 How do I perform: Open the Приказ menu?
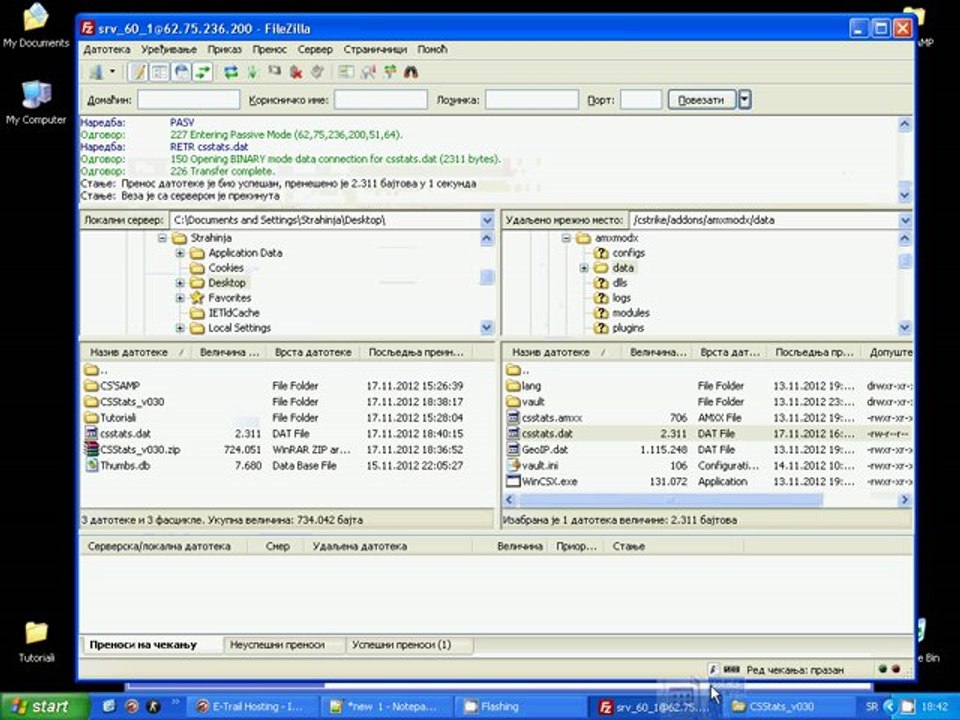click(224, 50)
